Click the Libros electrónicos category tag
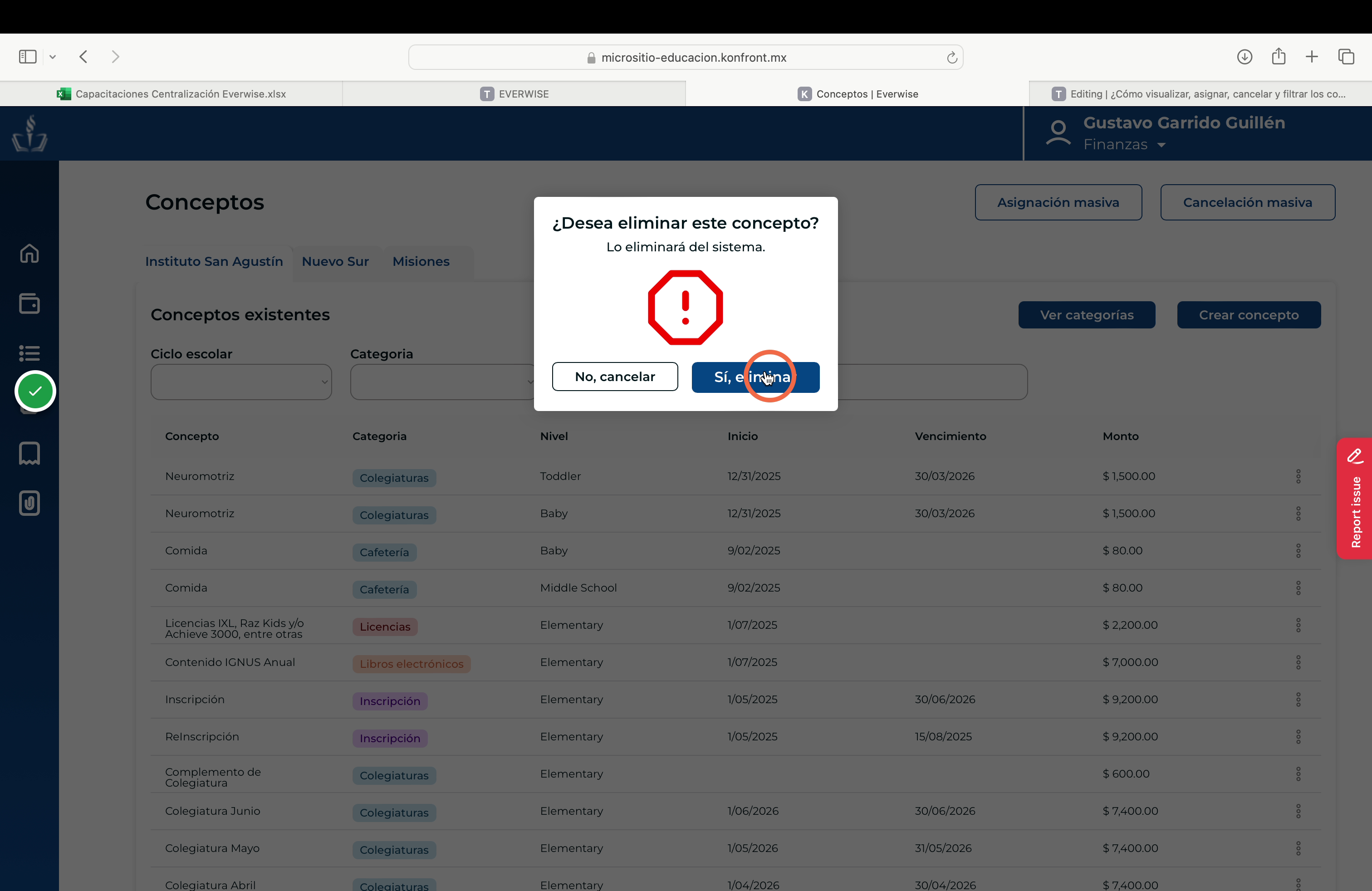This screenshot has height=891, width=1372. (x=411, y=664)
